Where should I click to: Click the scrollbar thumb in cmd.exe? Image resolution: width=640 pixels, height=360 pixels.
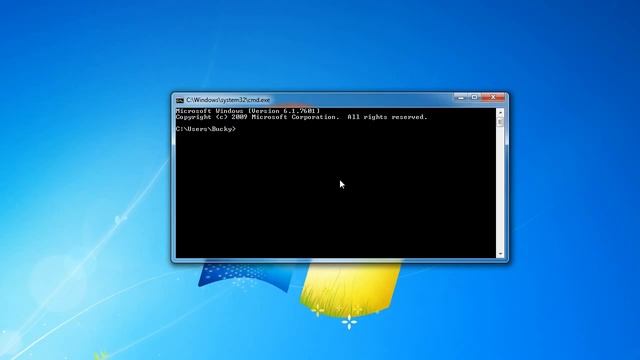click(500, 122)
